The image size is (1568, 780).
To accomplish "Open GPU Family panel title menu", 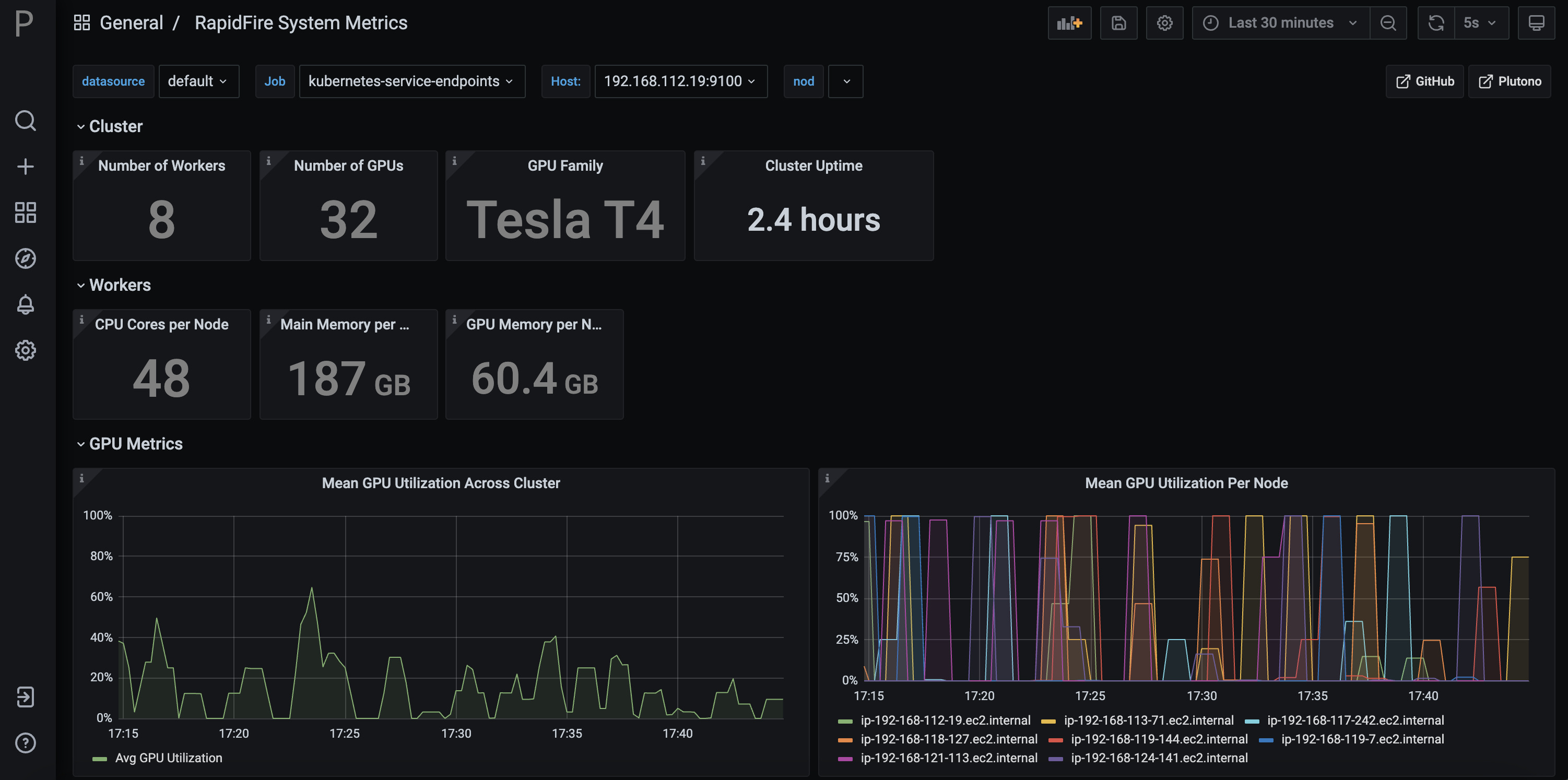I will 565,166.
